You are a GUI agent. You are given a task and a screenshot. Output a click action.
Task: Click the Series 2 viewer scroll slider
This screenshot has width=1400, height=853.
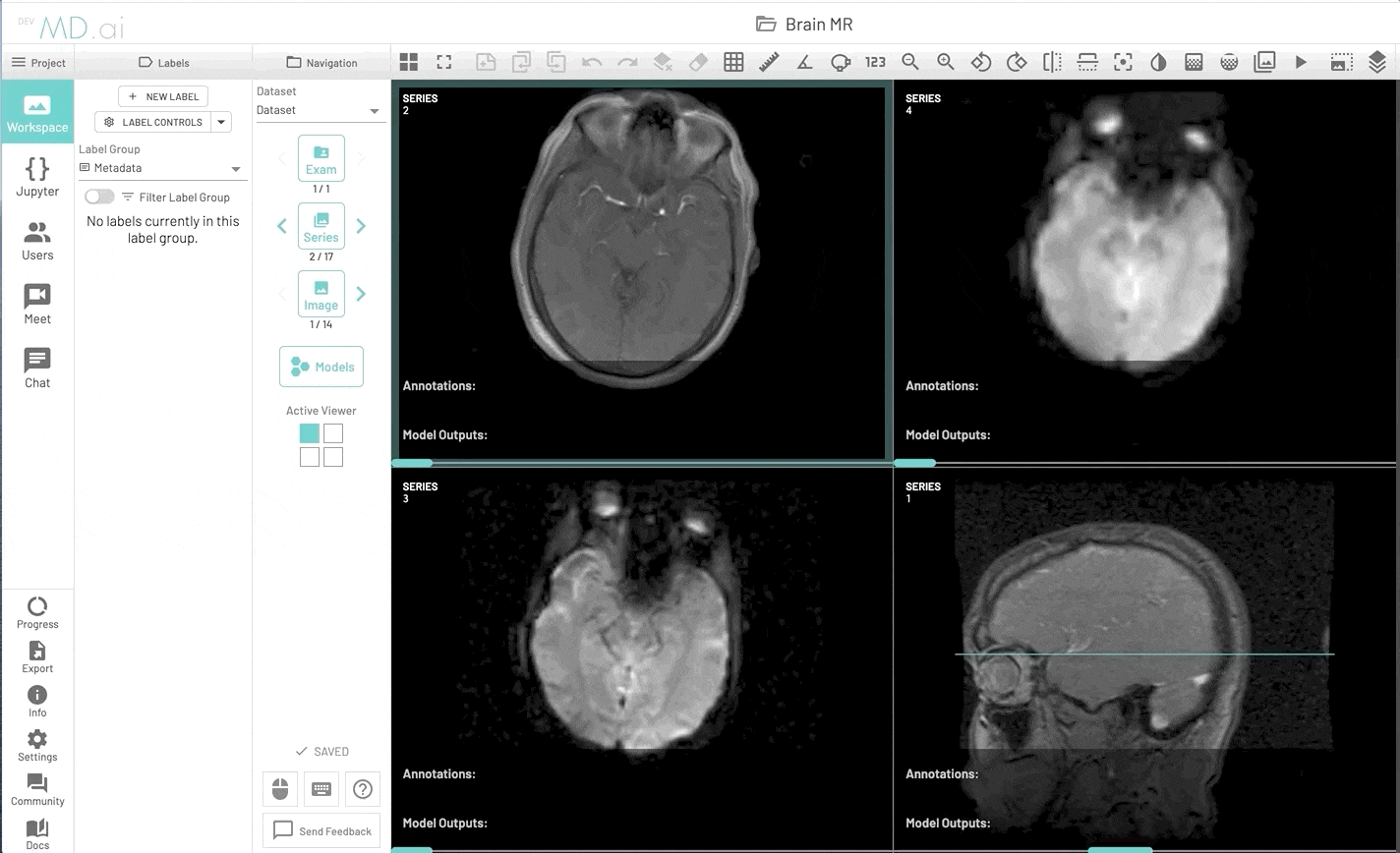tap(412, 462)
